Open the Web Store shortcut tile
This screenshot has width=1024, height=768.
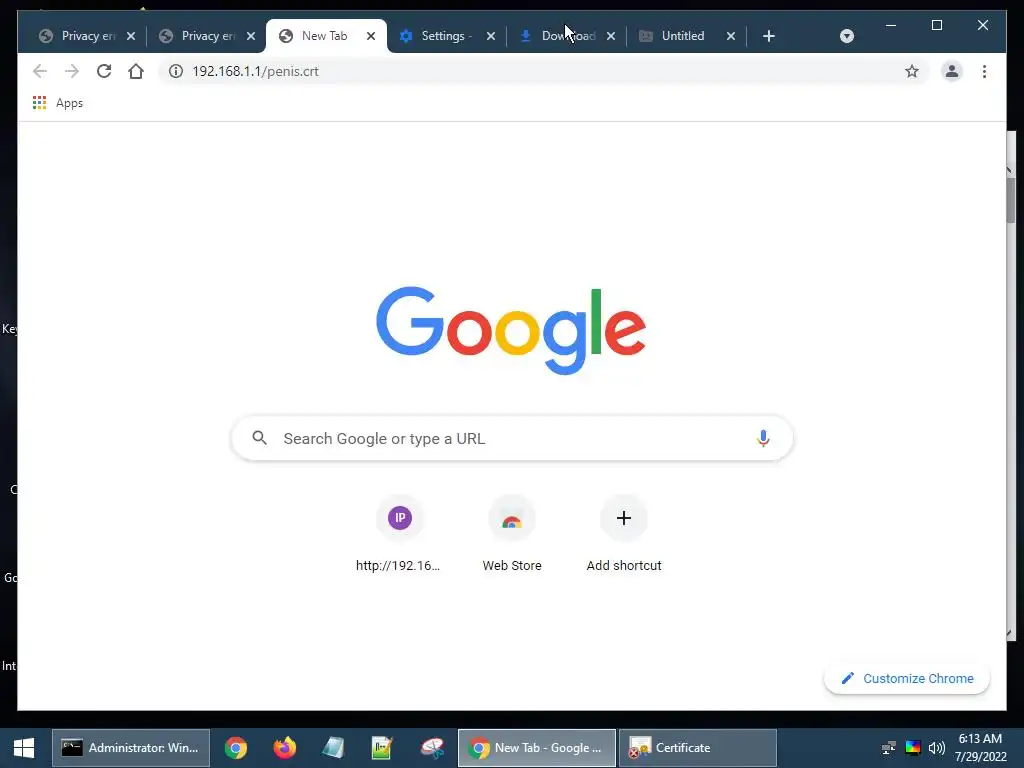click(512, 534)
